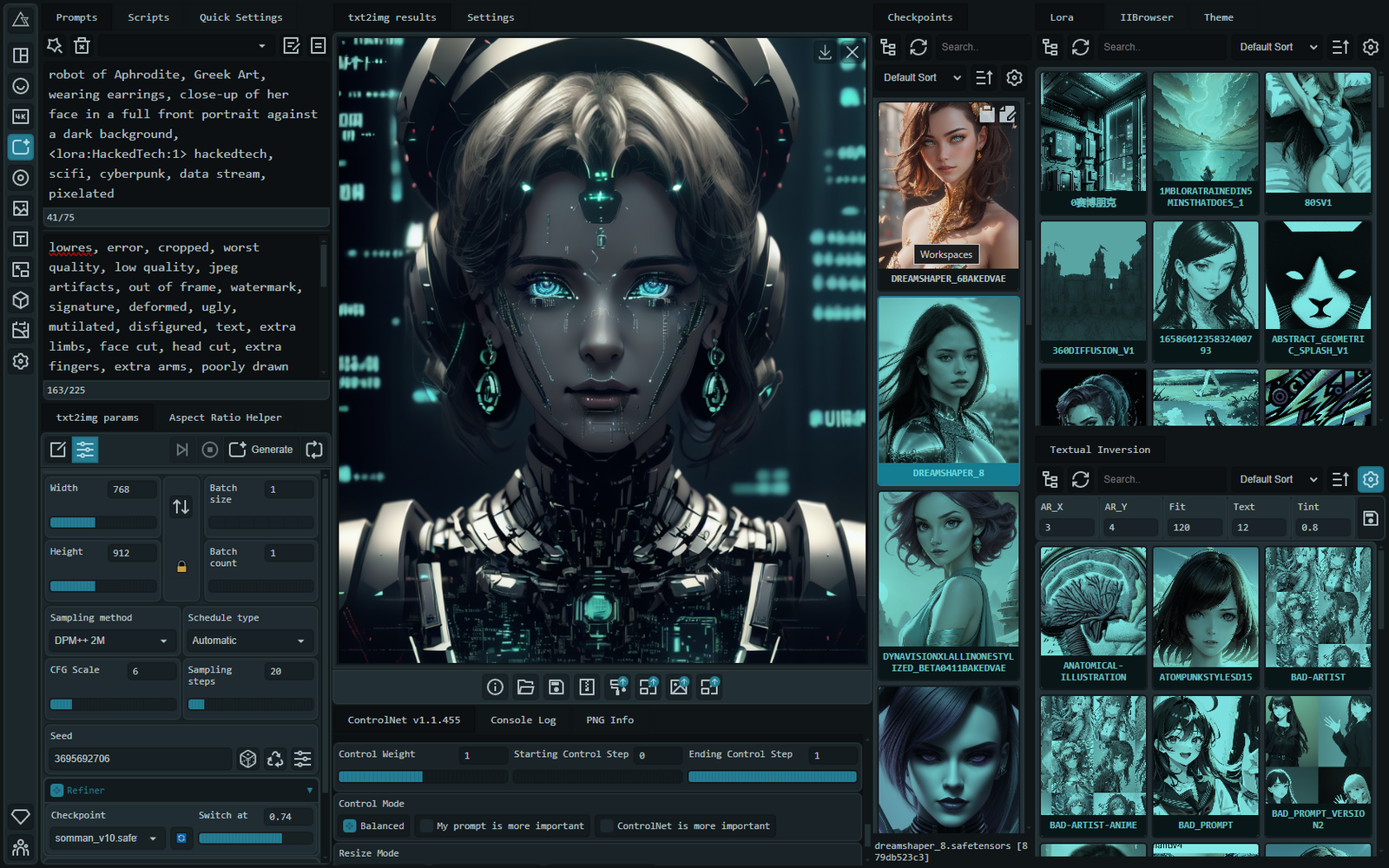
Task: Click the save icon right of Tint field
Action: pos(1371,518)
